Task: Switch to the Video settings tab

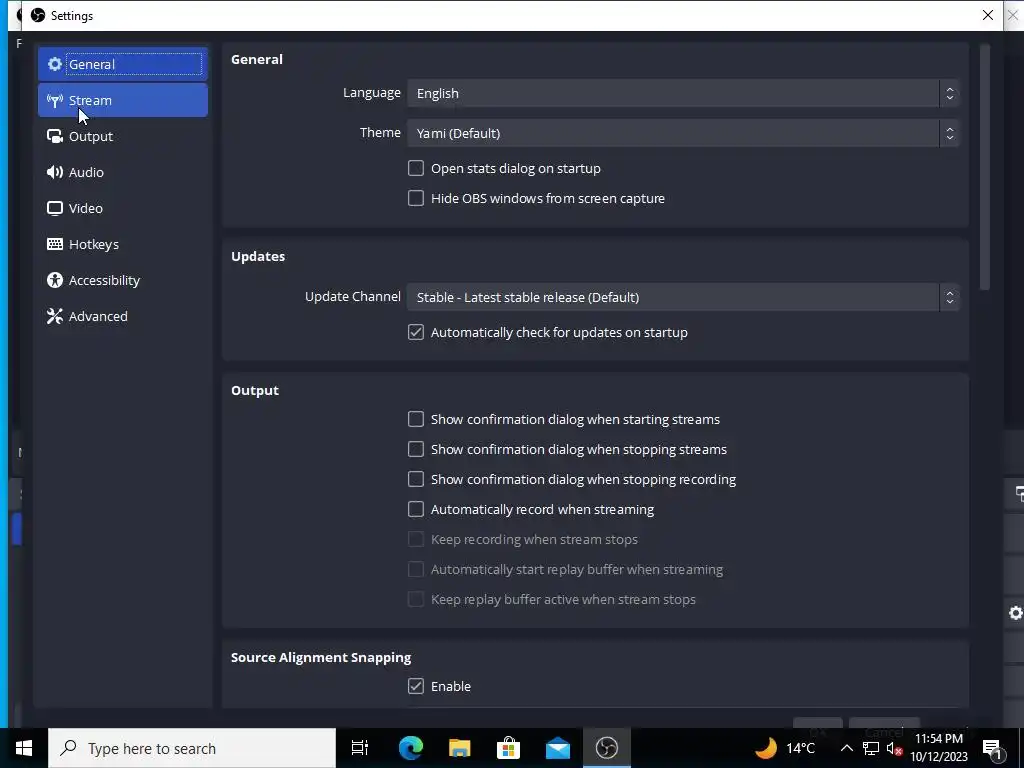Action: (x=123, y=208)
